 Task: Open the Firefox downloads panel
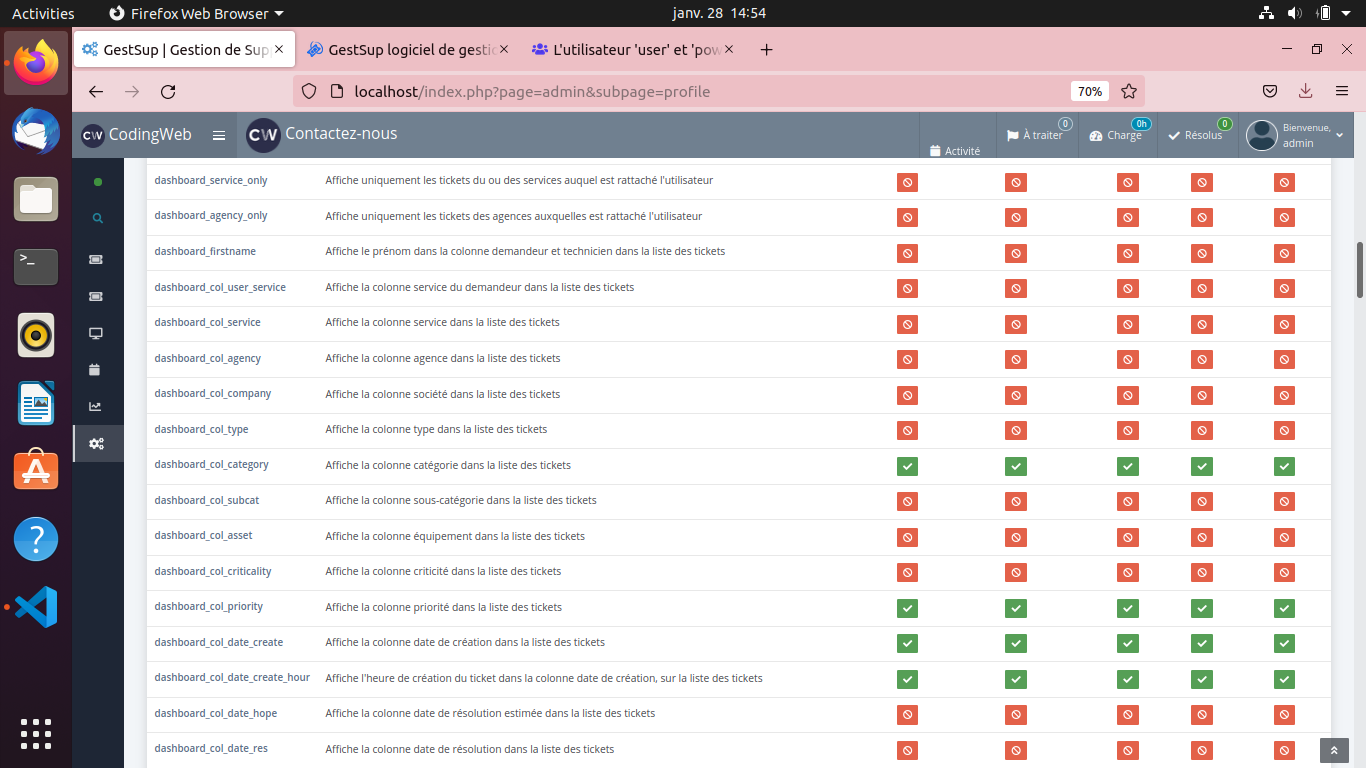pyautogui.click(x=1305, y=91)
